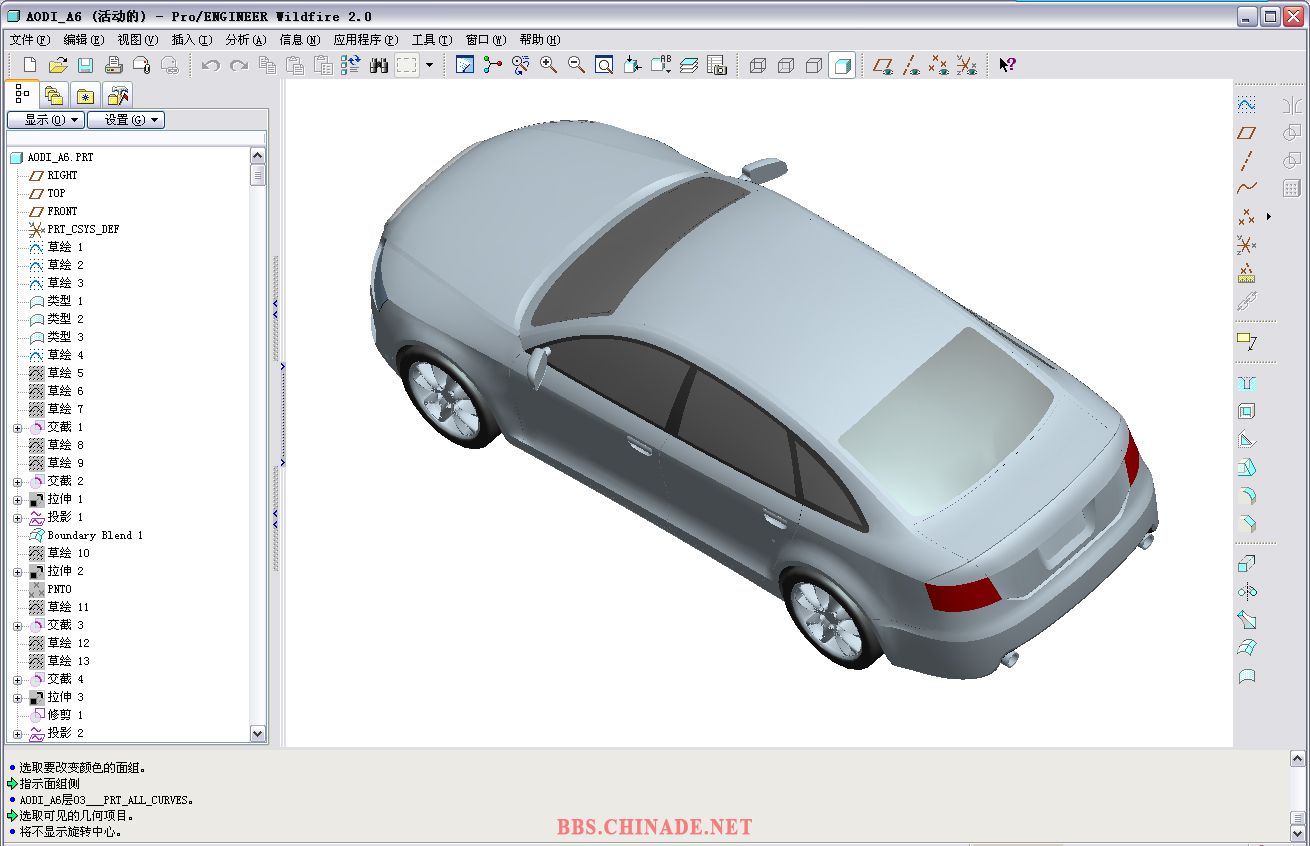Switch to shaded display mode
The image size is (1310, 846).
tap(842, 65)
